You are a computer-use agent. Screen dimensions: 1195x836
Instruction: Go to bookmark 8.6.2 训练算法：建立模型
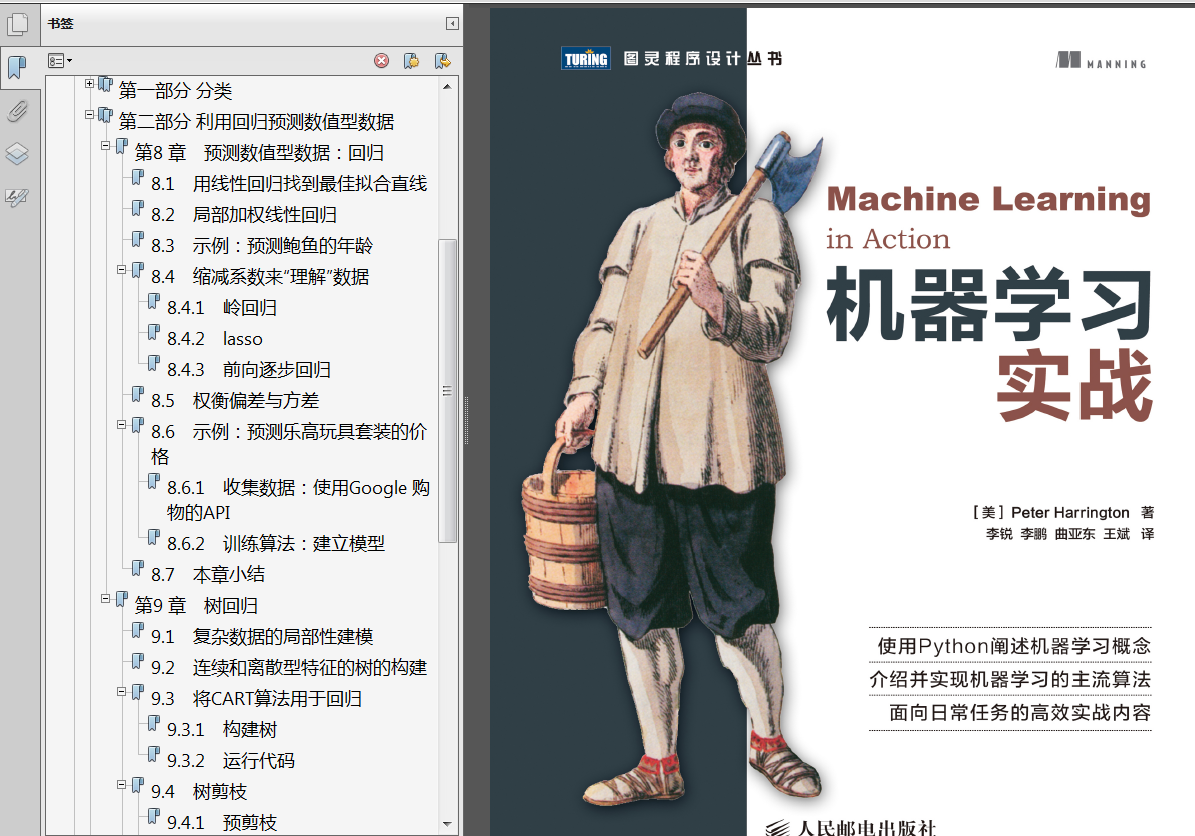tap(276, 544)
